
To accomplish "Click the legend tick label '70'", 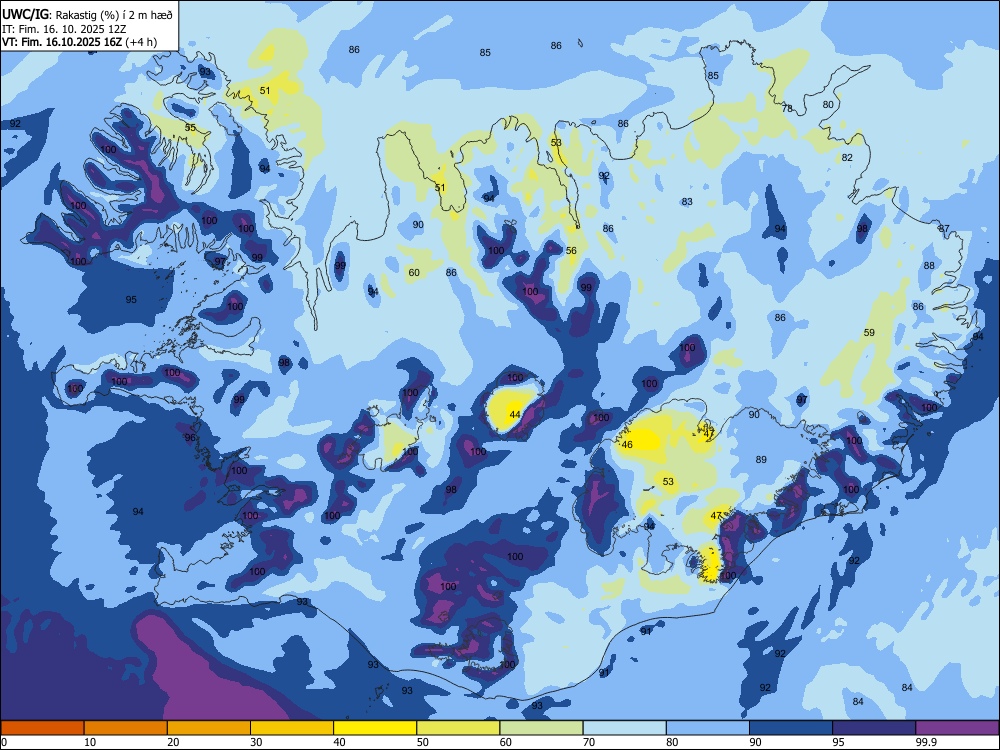I will click(589, 742).
